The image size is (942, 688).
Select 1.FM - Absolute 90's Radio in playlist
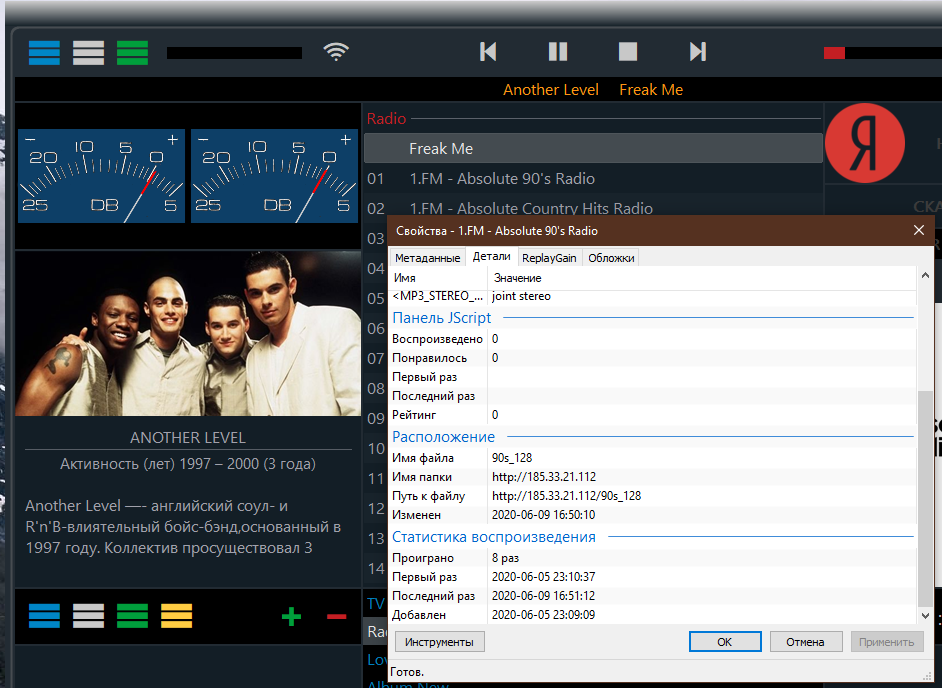tap(502, 179)
